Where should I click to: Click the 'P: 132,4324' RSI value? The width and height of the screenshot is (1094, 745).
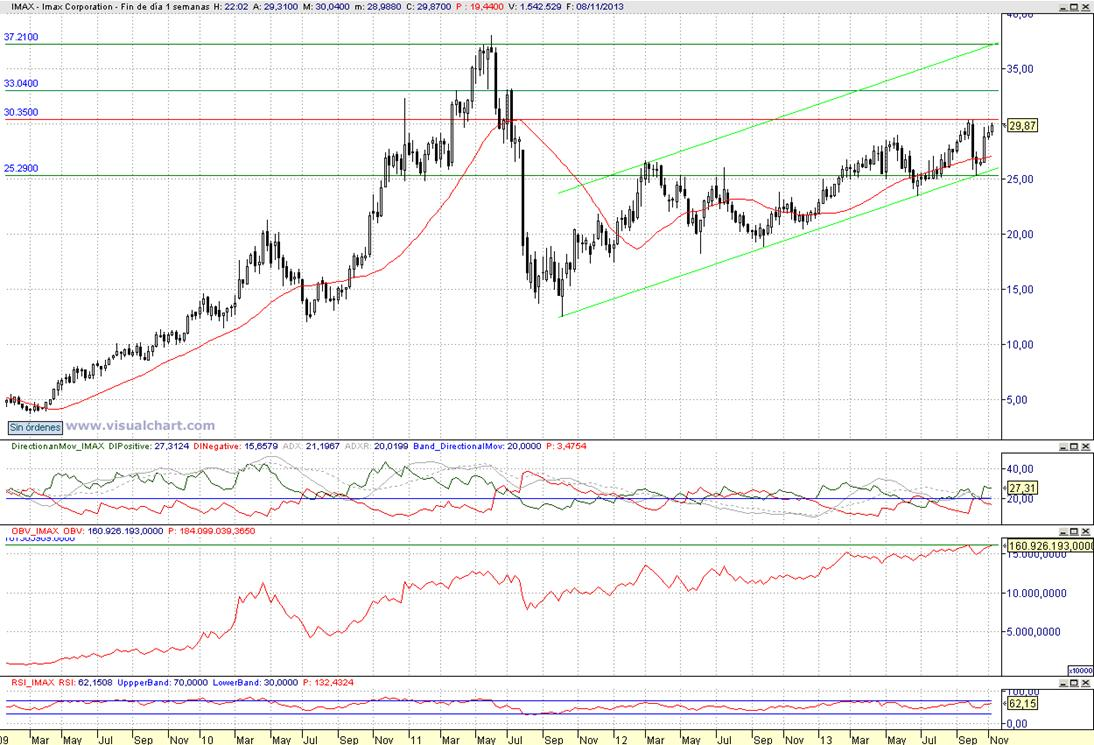click(328, 682)
